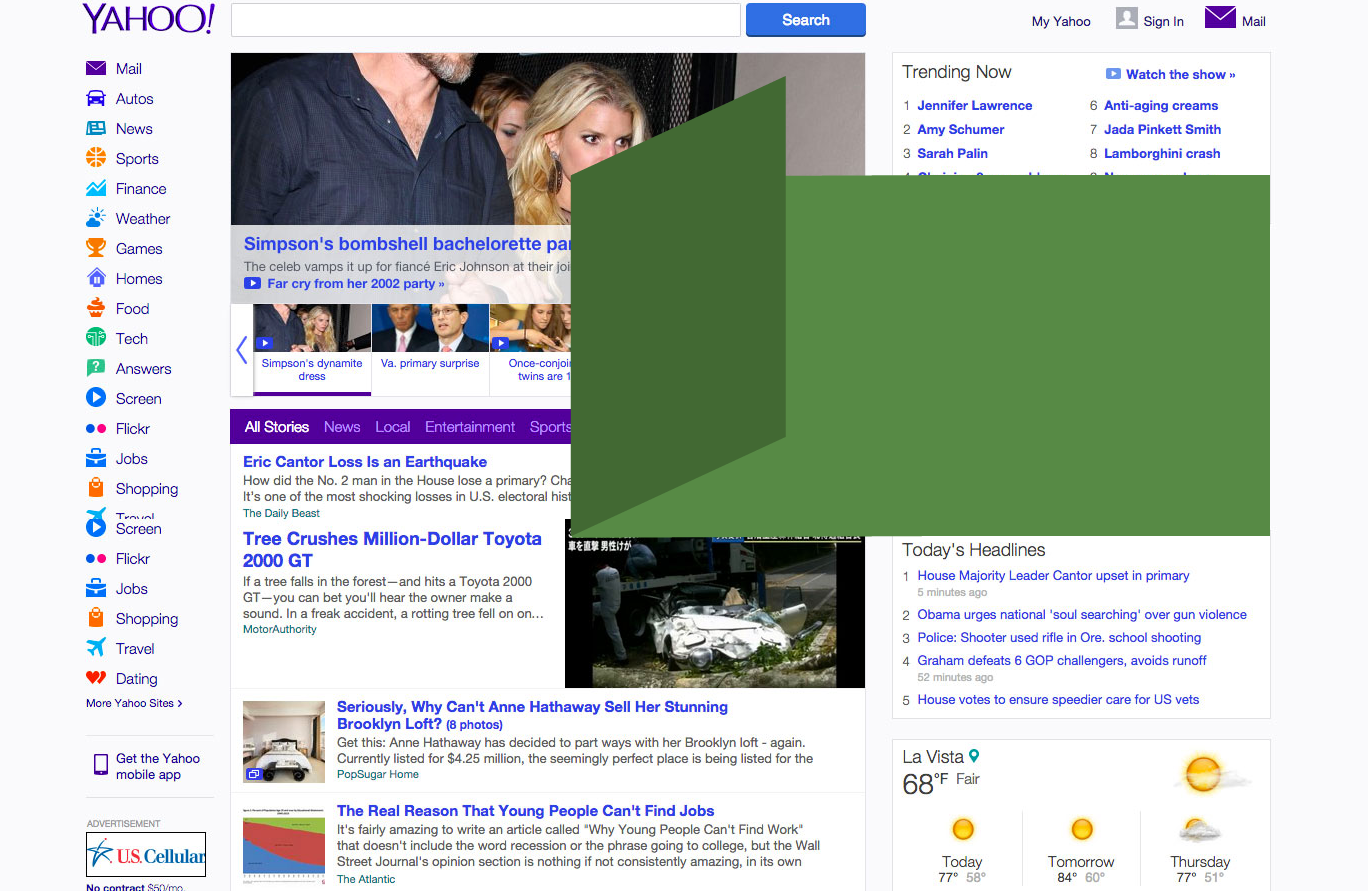Viewport: 1368px width, 891px height.
Task: Open Weather via the sun-cloud icon
Action: pyautogui.click(x=96, y=217)
